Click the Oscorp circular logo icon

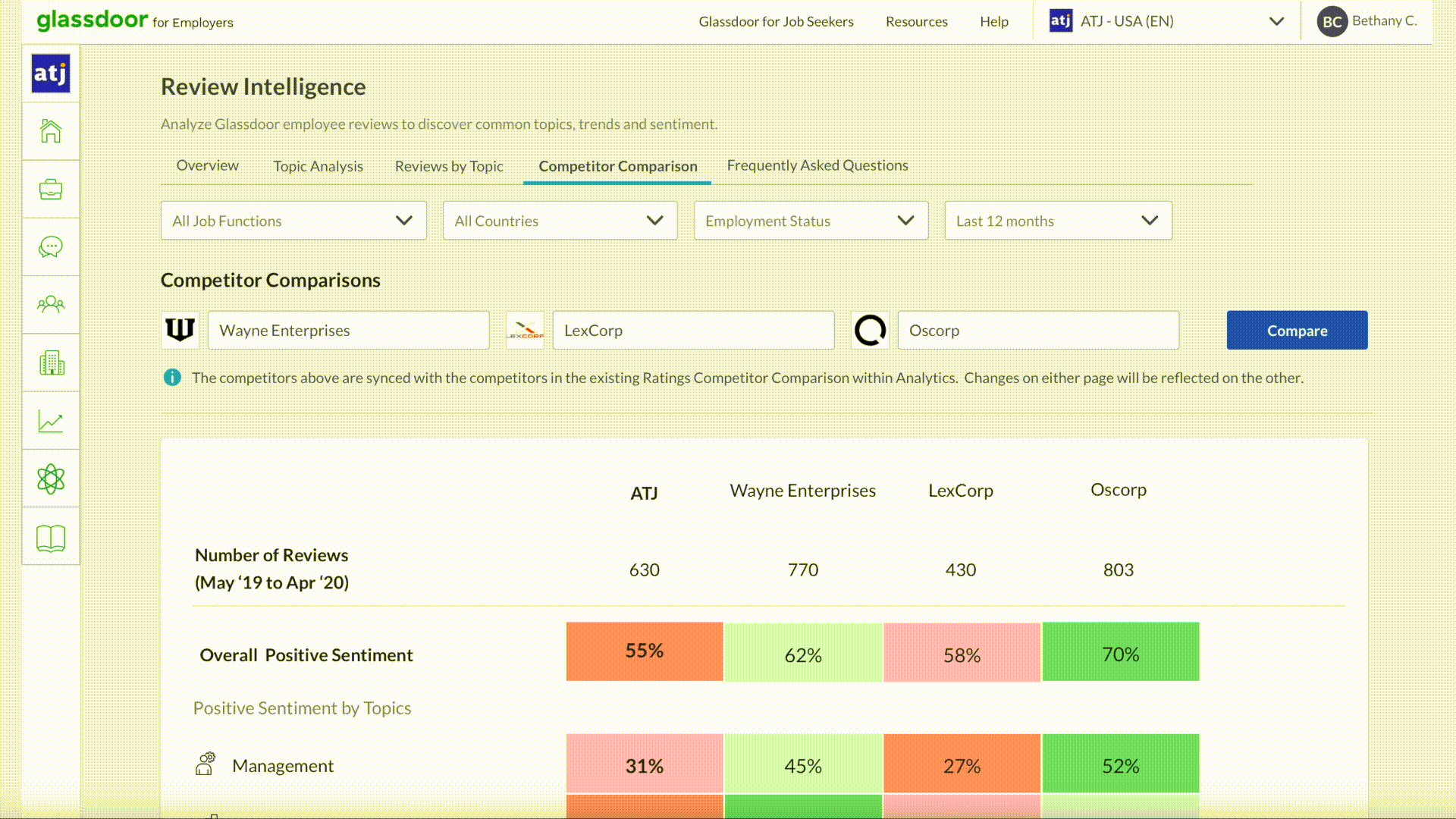(870, 330)
